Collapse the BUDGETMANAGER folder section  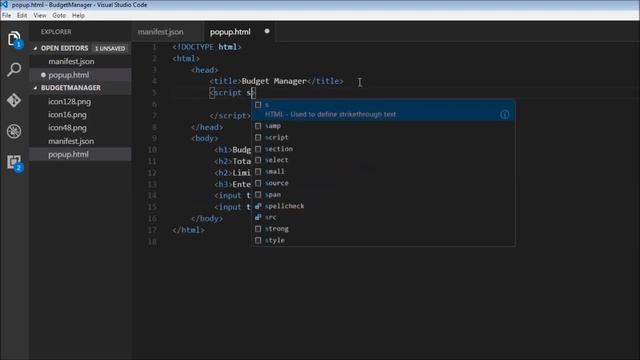(36, 88)
